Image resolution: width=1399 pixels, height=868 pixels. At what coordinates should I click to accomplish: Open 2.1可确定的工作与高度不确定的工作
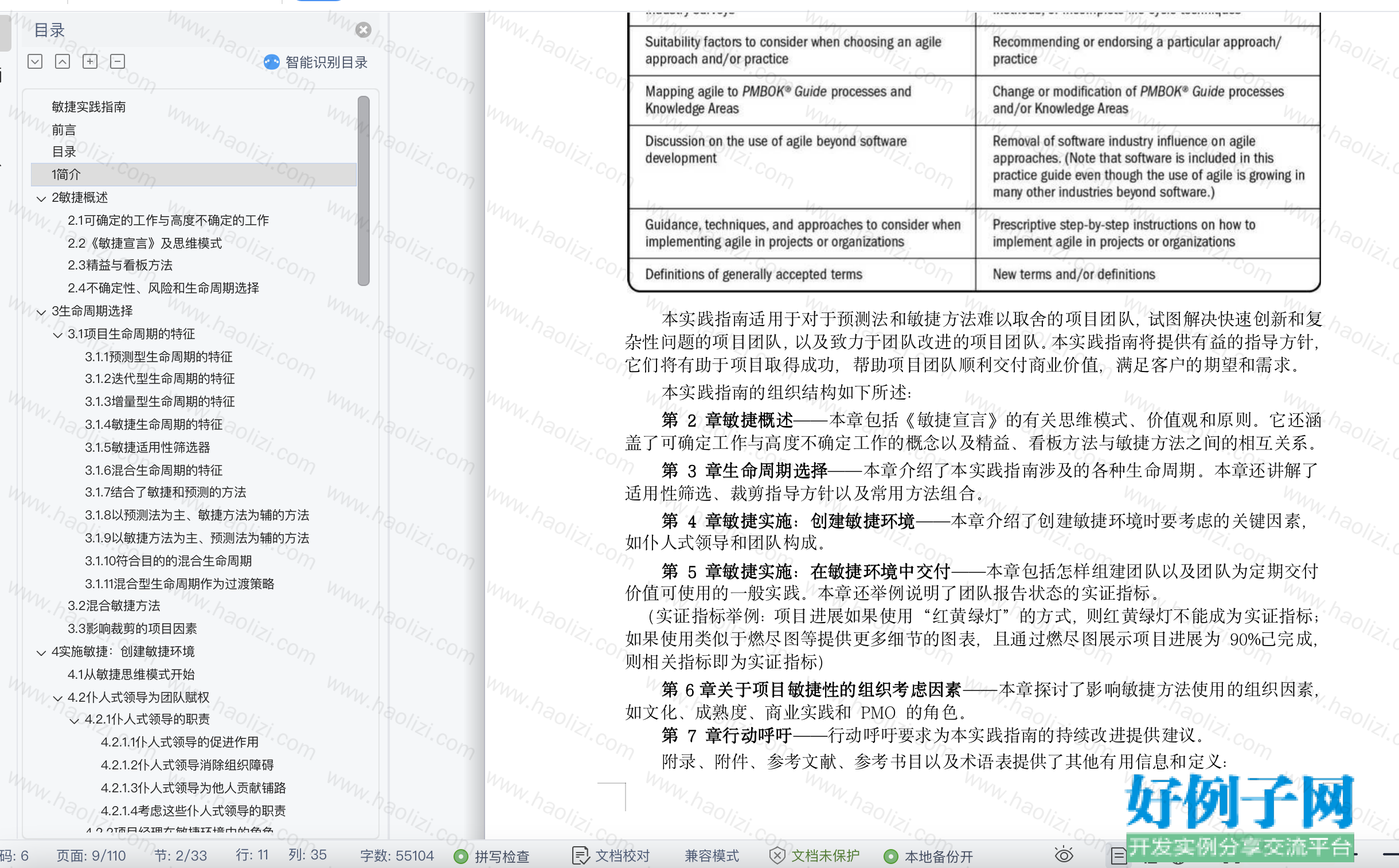click(x=168, y=221)
